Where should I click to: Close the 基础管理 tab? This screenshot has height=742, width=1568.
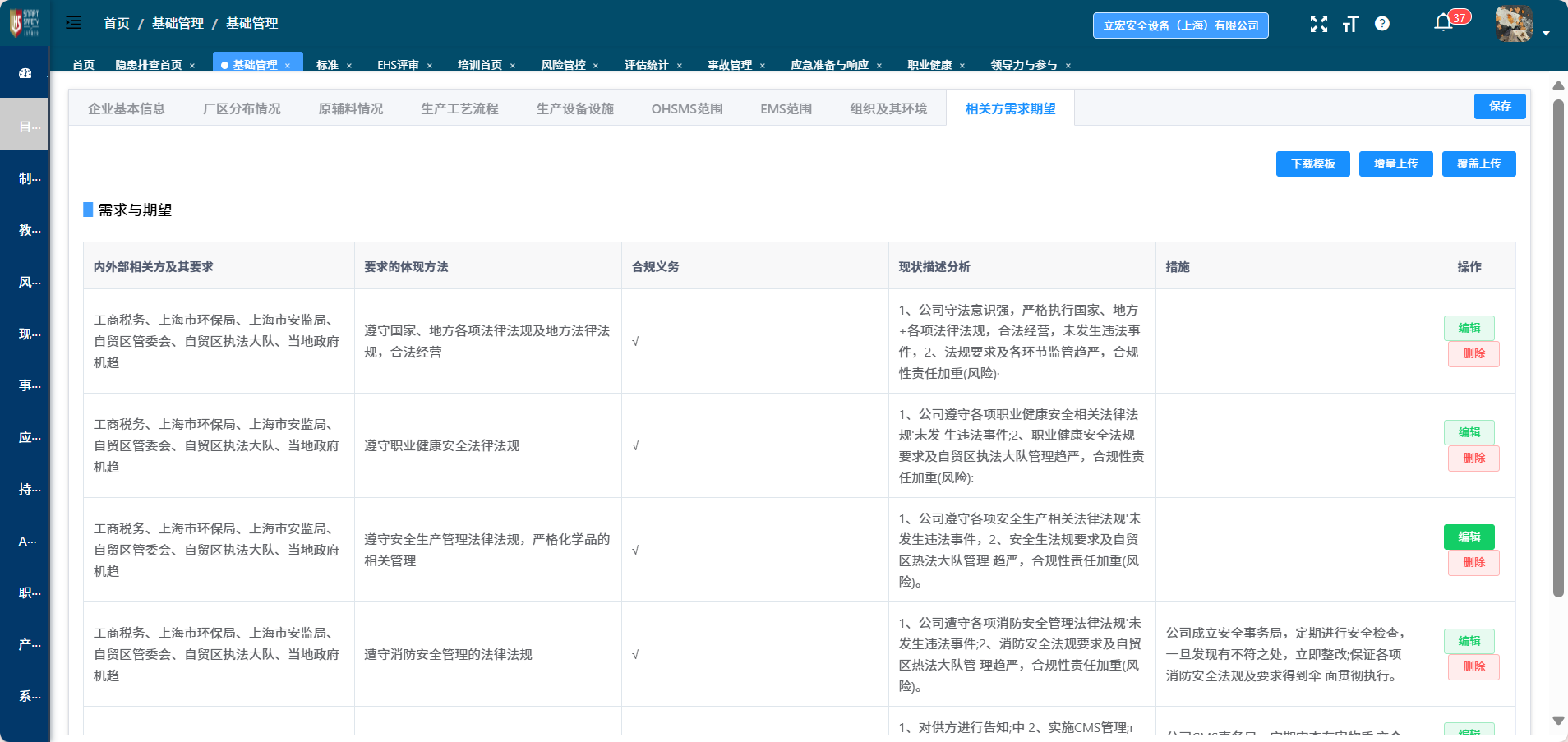click(288, 66)
